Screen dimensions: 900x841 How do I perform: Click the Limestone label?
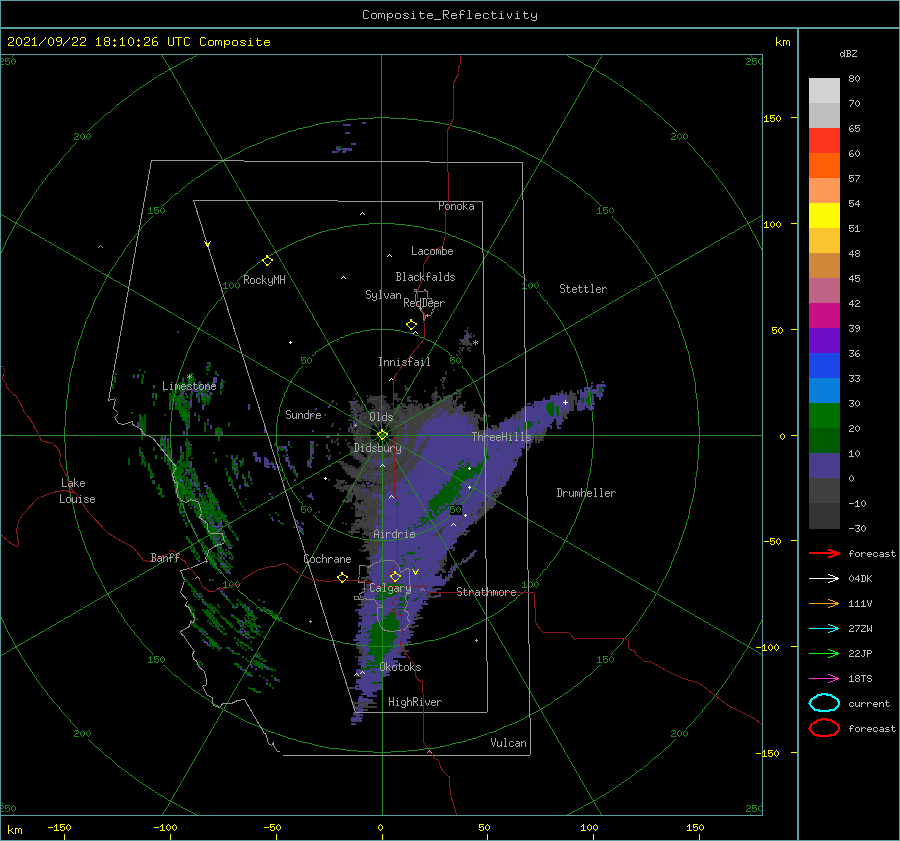pos(189,386)
